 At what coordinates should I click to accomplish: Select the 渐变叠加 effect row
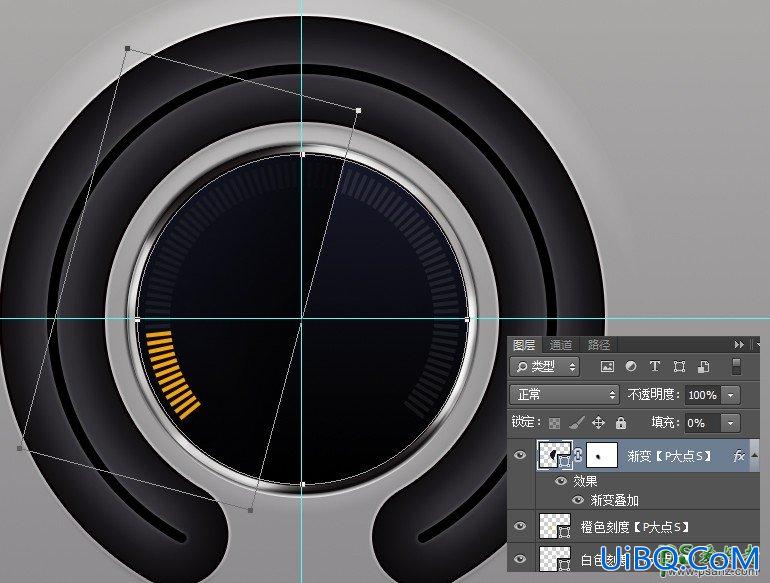click(648, 500)
